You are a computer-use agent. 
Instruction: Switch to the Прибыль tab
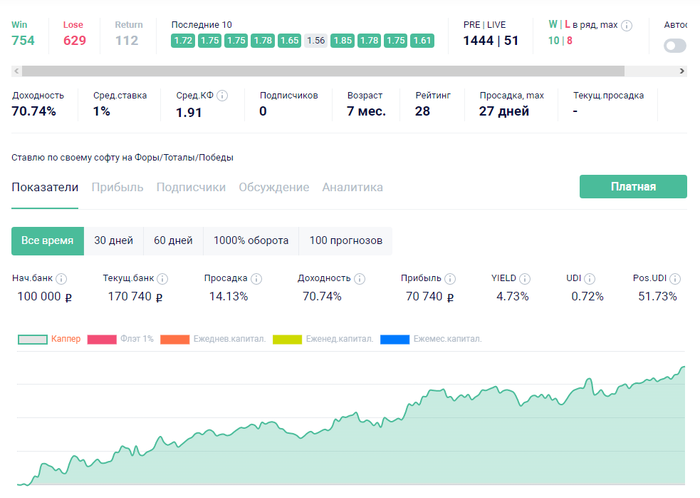point(118,187)
